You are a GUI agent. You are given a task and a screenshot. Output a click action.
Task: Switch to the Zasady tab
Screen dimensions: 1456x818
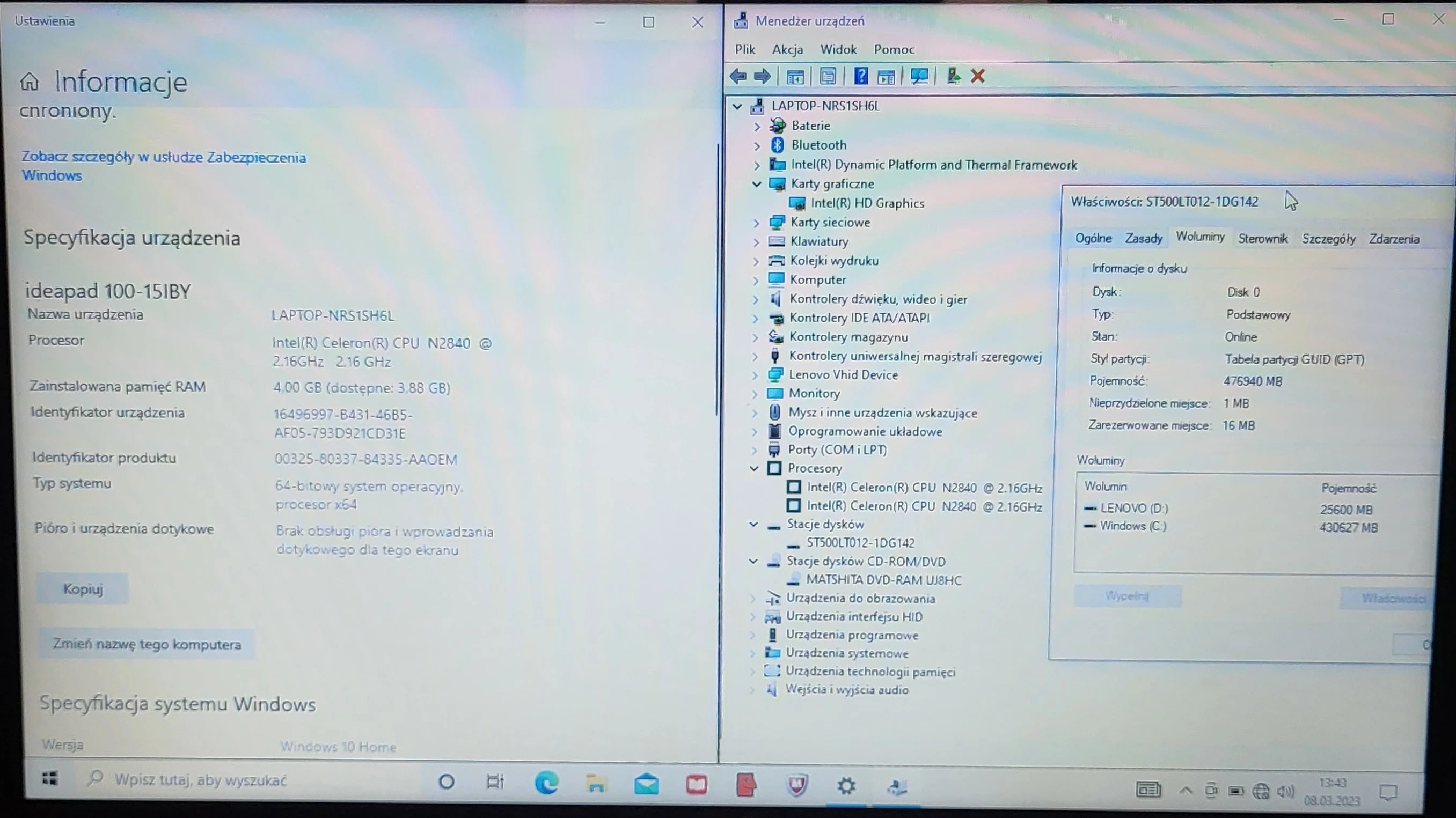(1144, 238)
